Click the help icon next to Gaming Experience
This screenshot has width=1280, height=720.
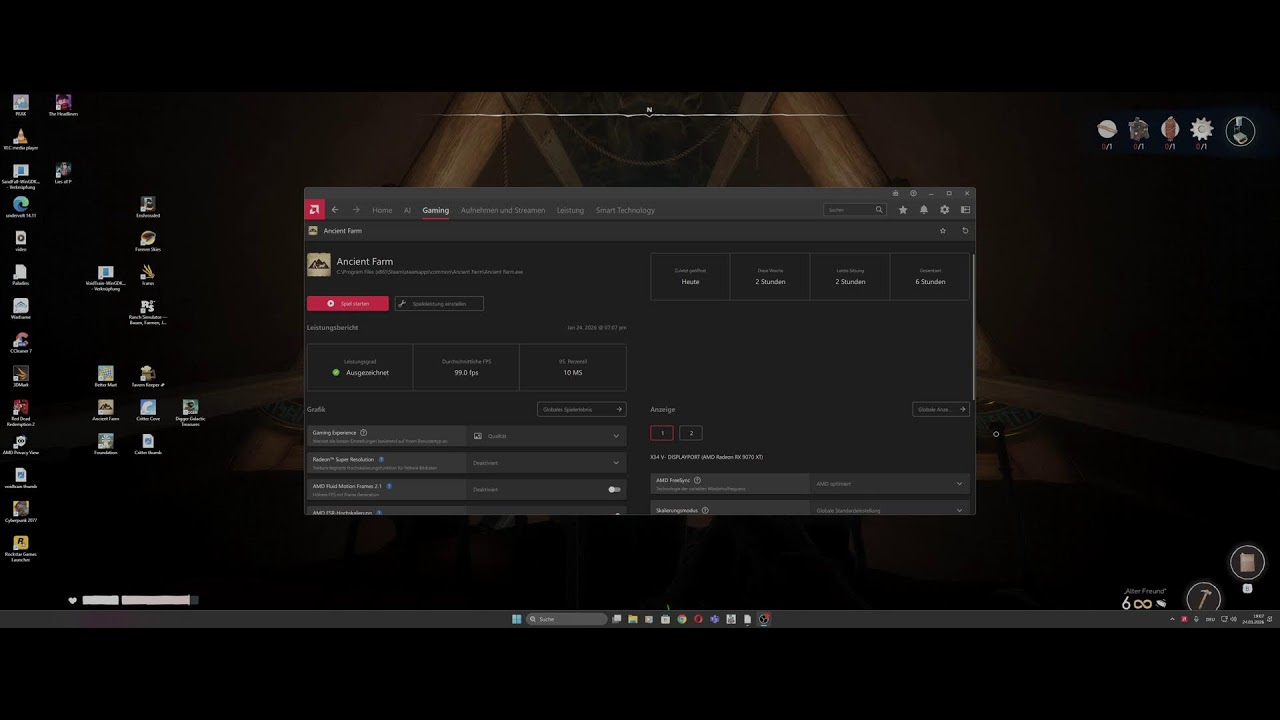[x=363, y=433]
